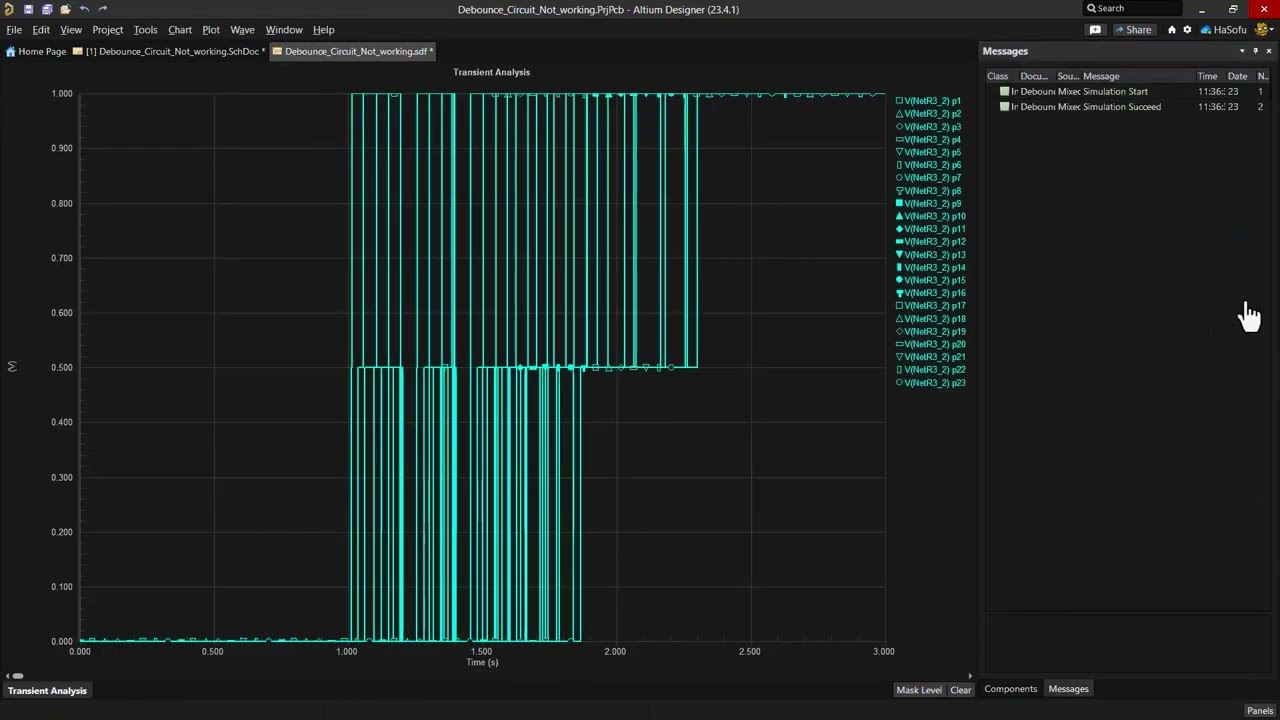Select the 'Simulation Succeed' message row
Screen dimensions: 1280x720
coord(1128,107)
